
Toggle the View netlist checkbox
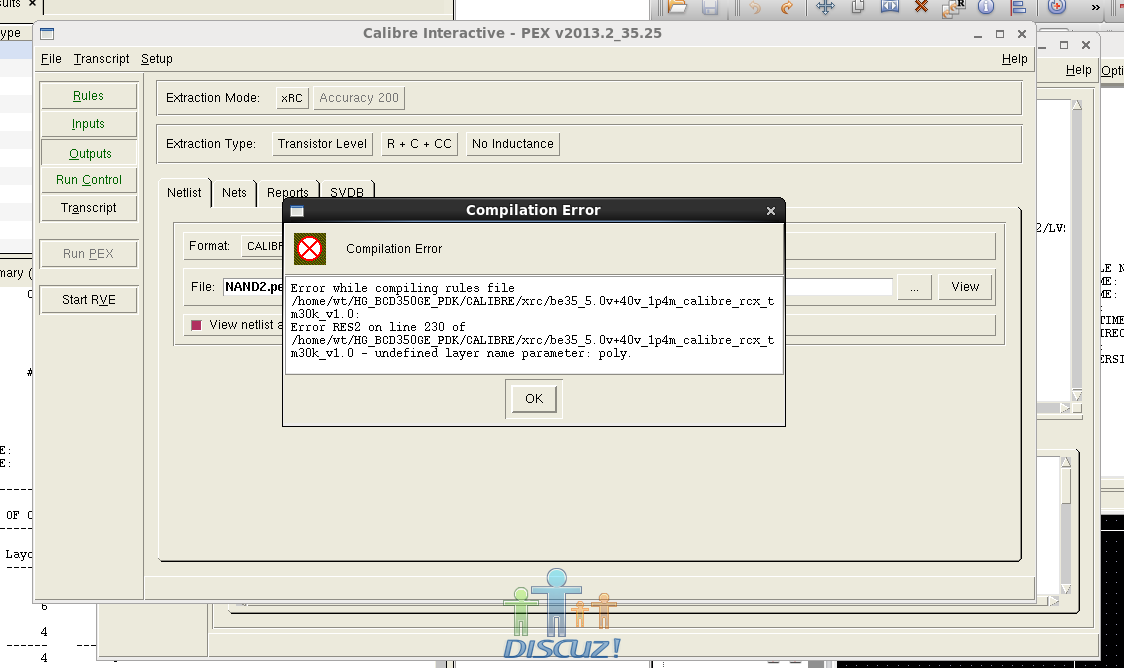196,325
